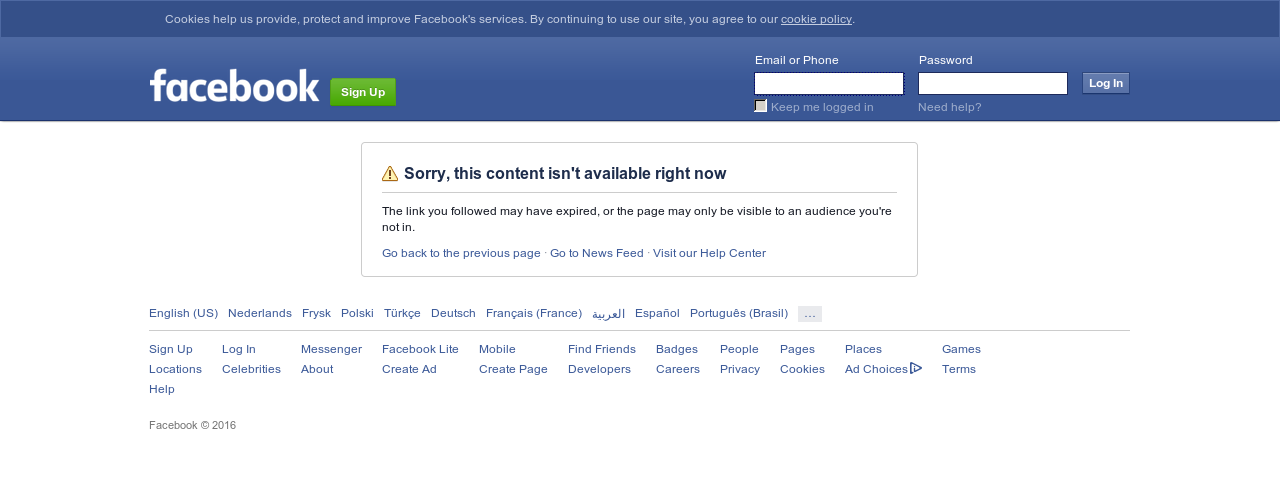
Task: Go back to the previous page link
Action: pyautogui.click(x=461, y=253)
